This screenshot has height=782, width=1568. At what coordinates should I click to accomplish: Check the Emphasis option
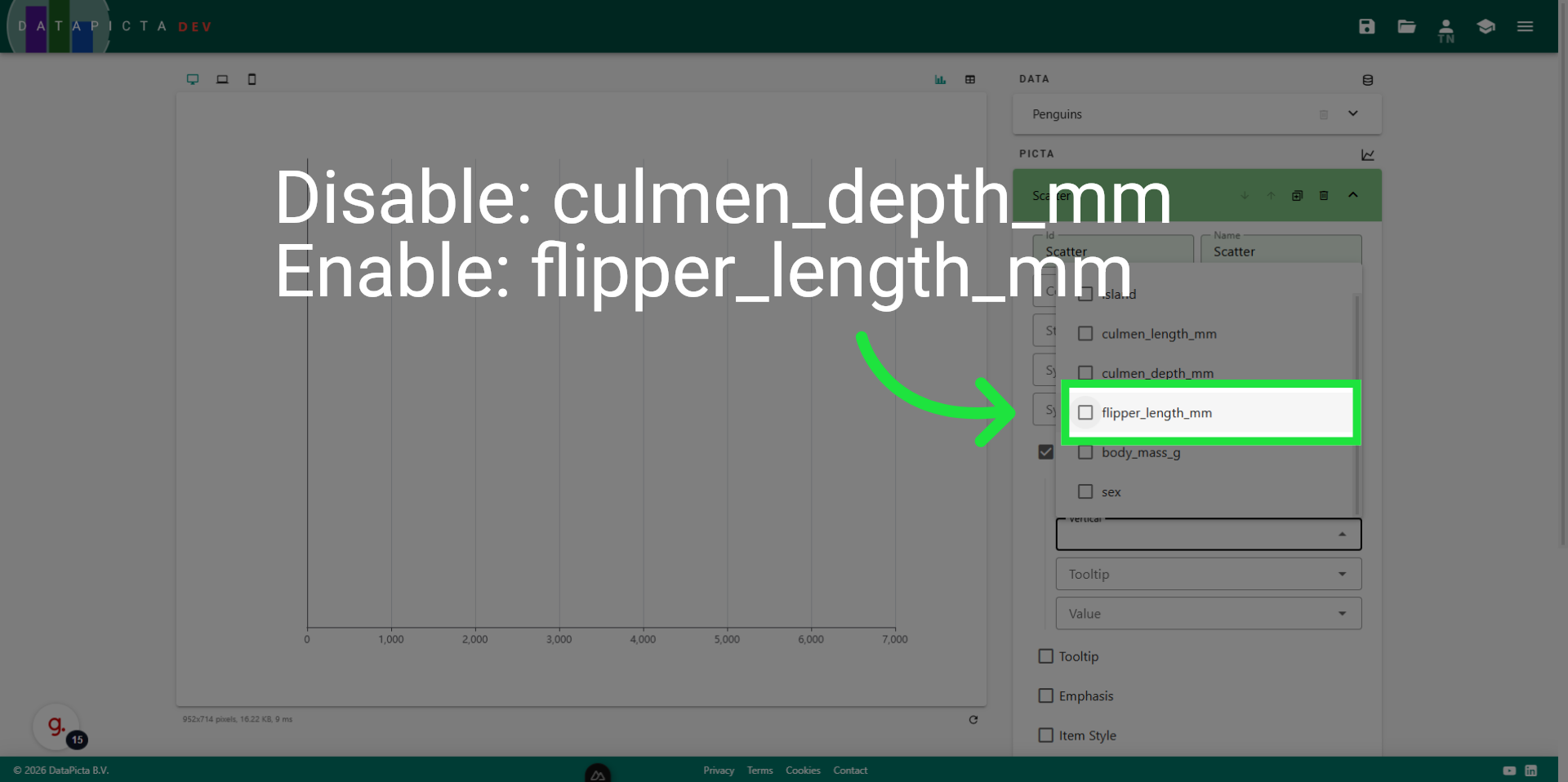pyautogui.click(x=1046, y=695)
